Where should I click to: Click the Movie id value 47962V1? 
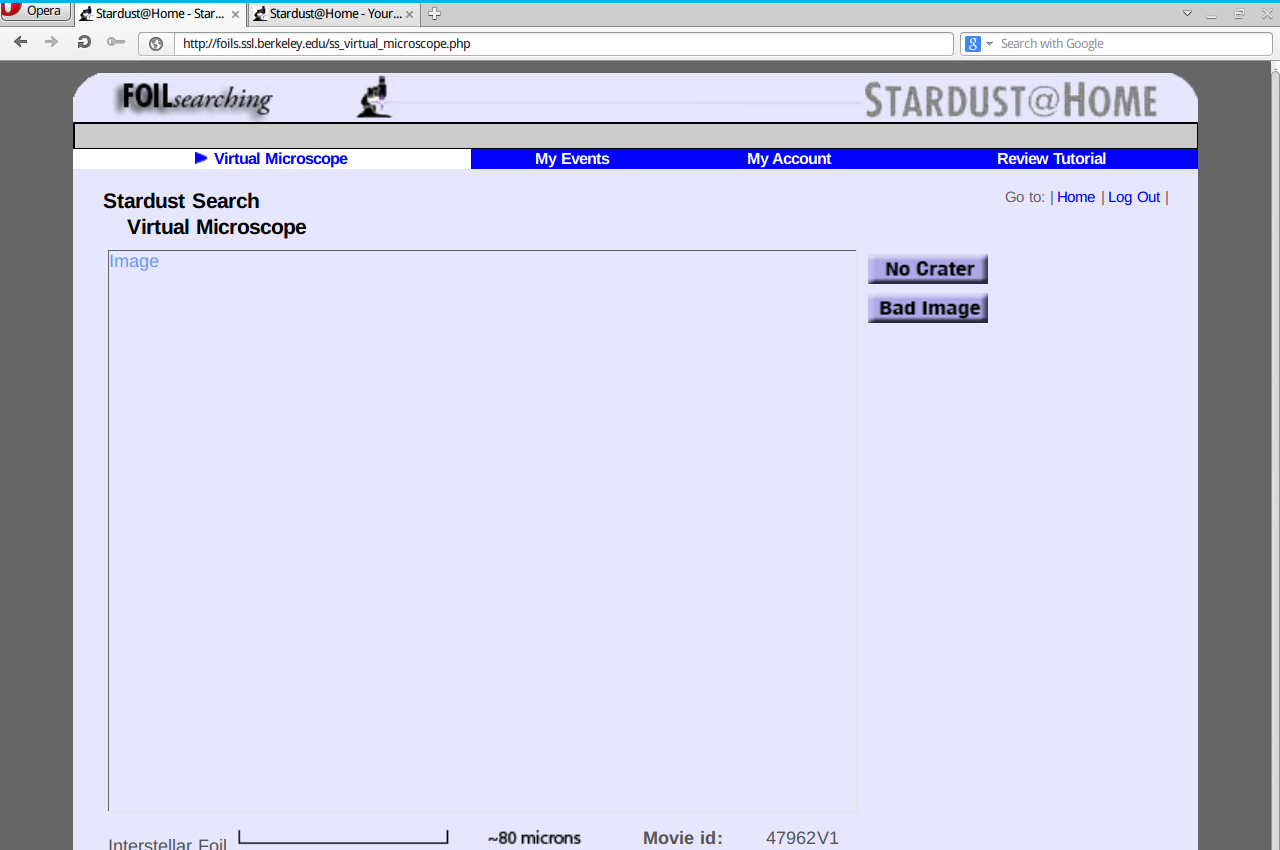[x=802, y=838]
